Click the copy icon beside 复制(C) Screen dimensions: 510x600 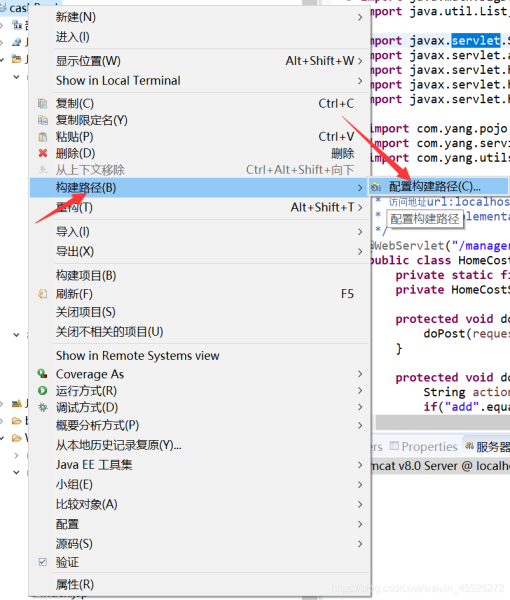[x=42, y=104]
